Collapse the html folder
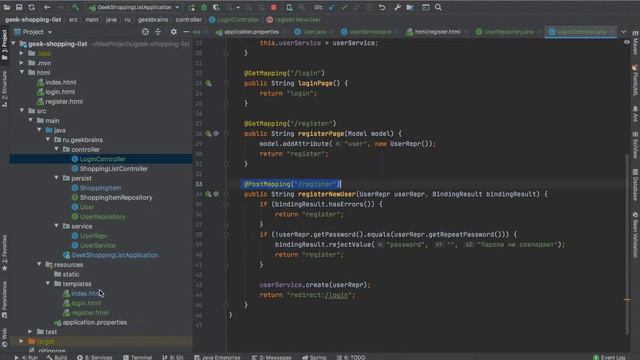Viewport: 640px width, 360px height. 22,72
